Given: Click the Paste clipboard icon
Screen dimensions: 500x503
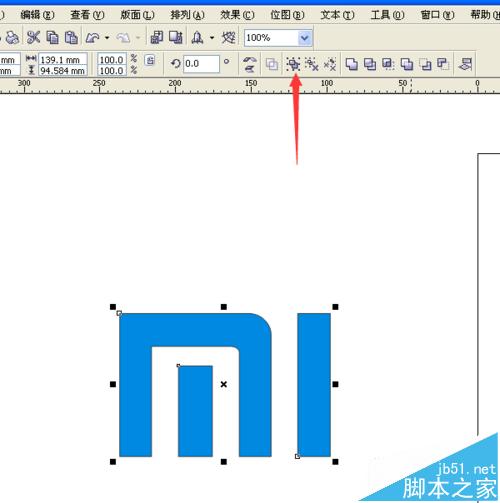Looking at the screenshot, I should point(71,37).
